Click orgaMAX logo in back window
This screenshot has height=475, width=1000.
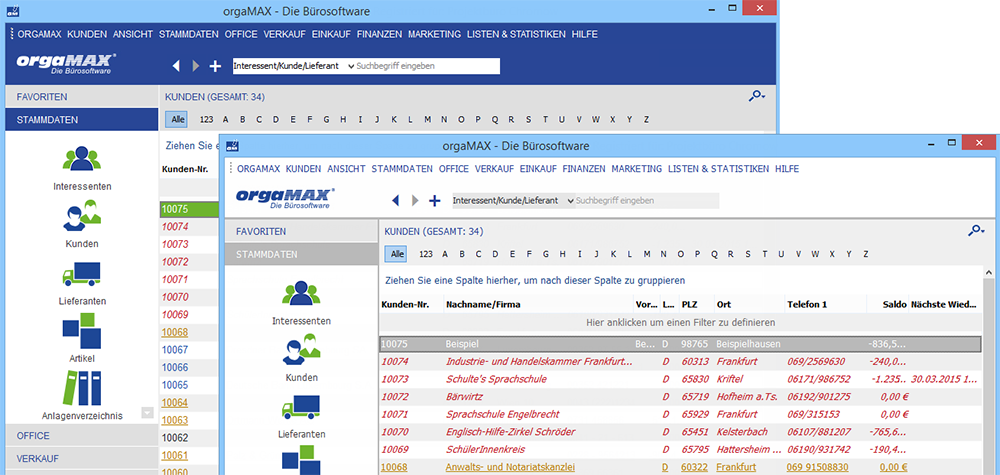pos(66,63)
